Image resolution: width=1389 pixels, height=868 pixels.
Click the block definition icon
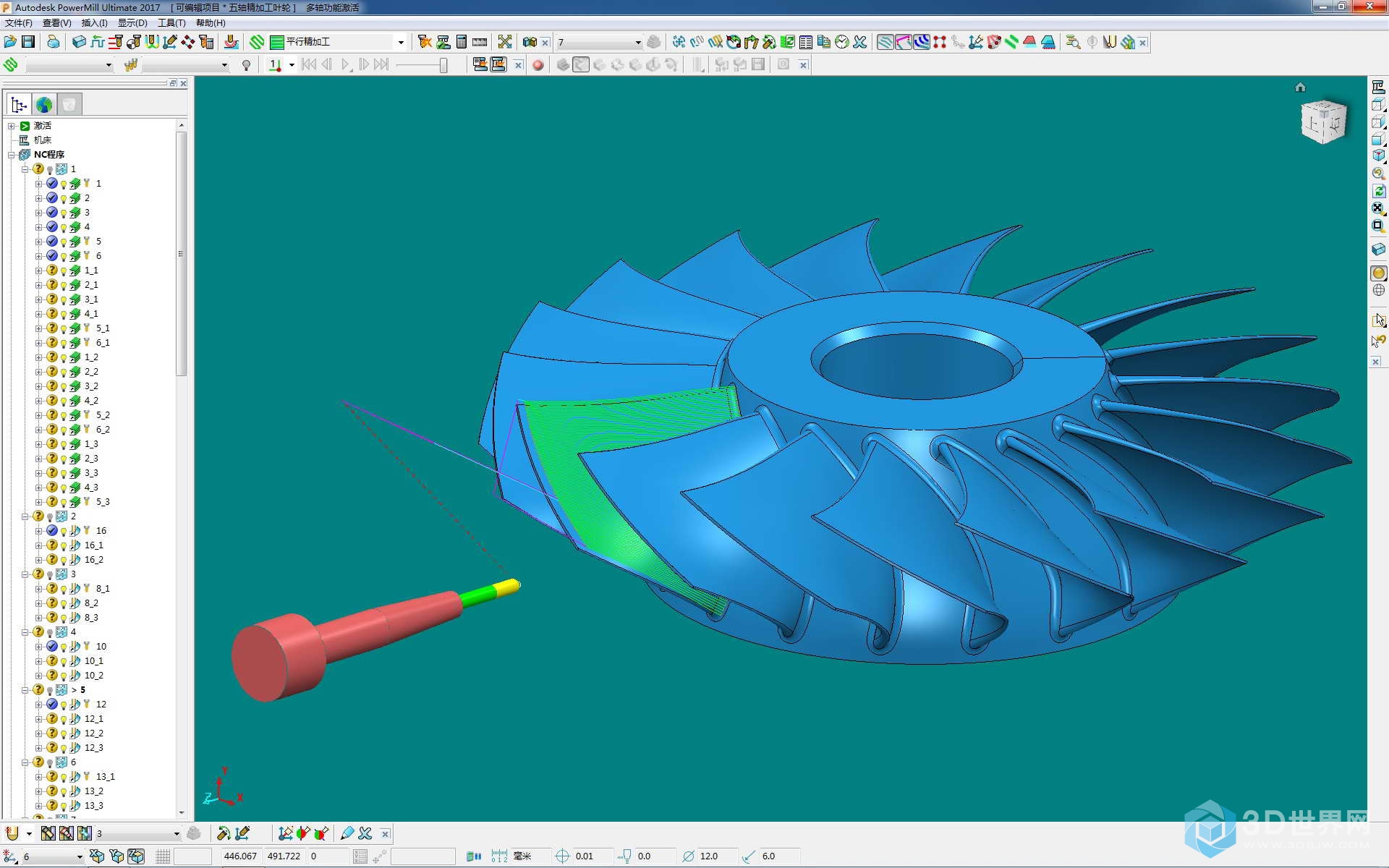(x=80, y=42)
